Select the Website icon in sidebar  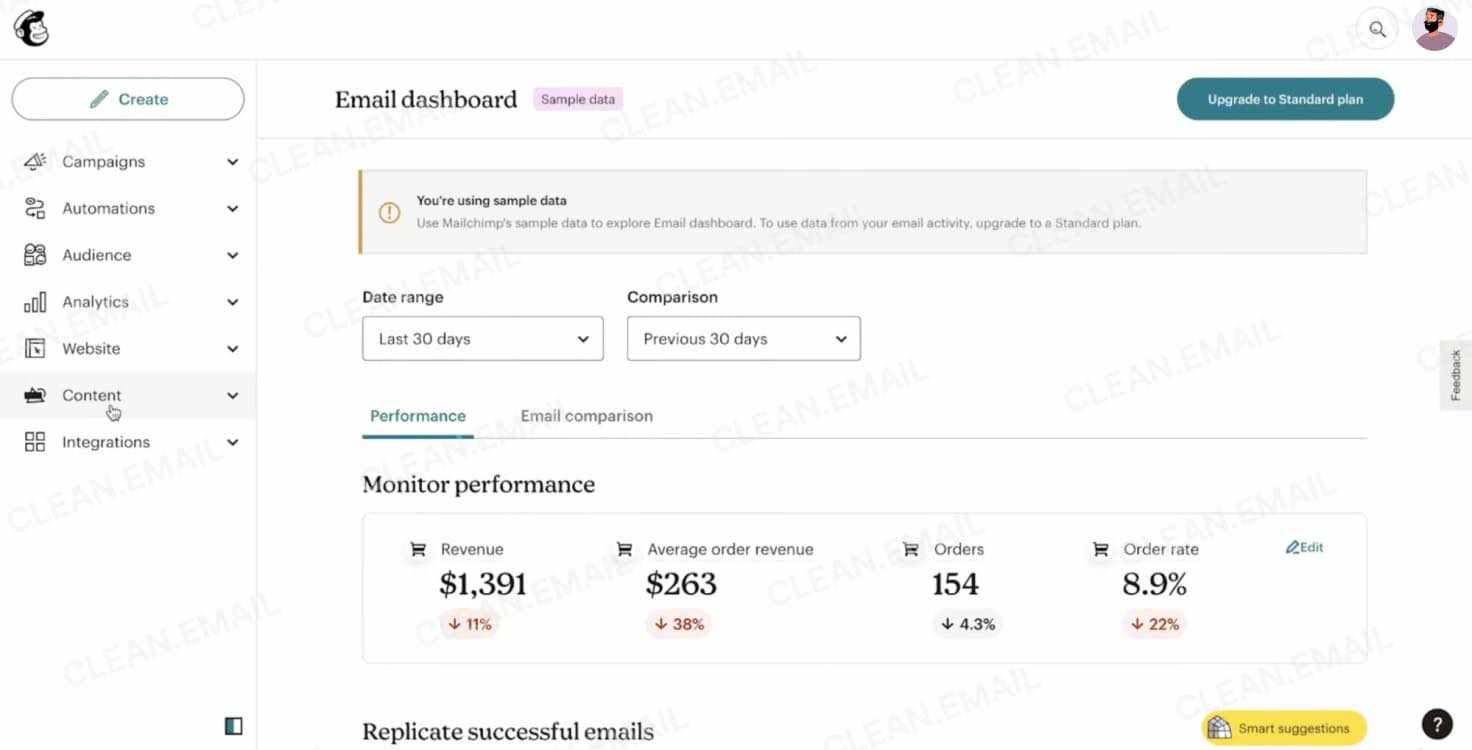[x=36, y=348]
